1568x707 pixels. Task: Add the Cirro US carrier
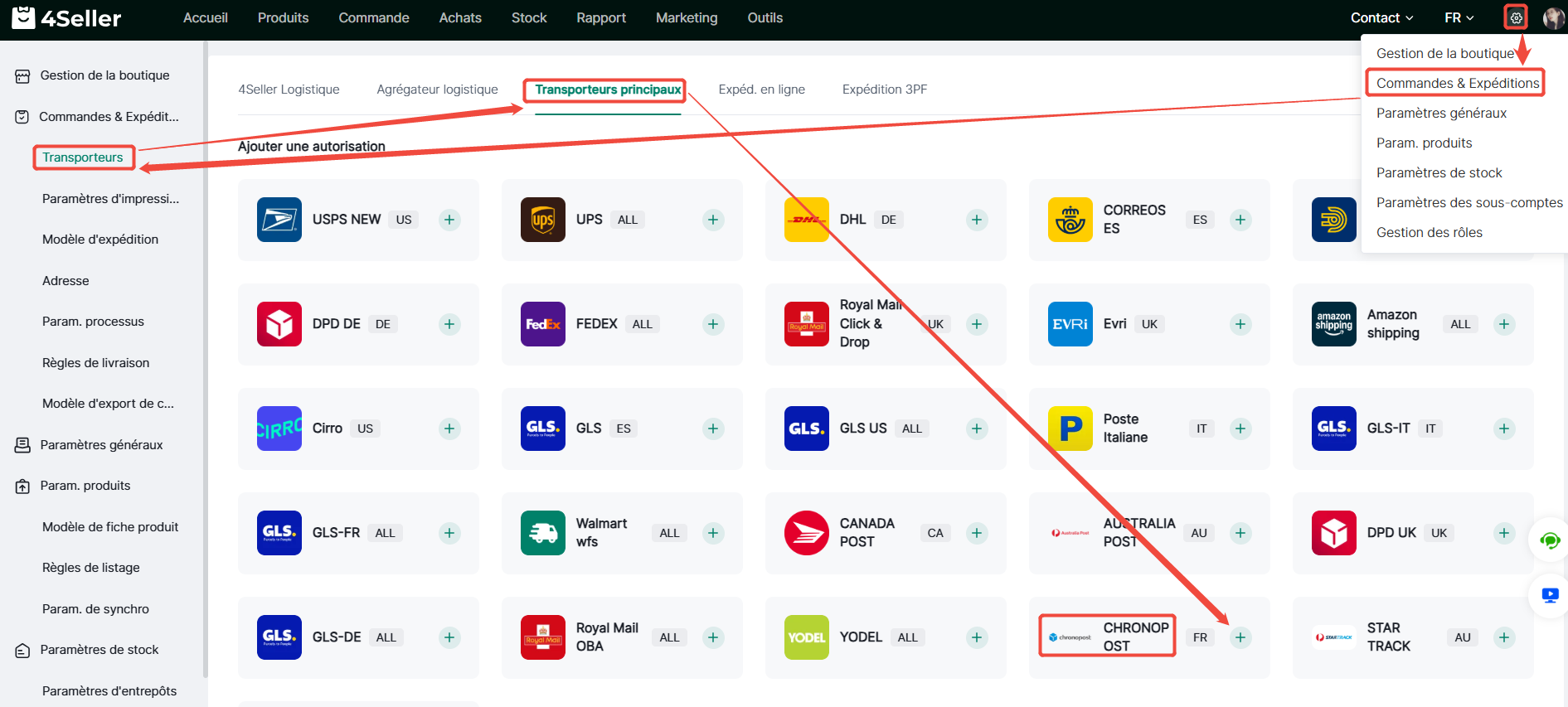click(x=449, y=429)
